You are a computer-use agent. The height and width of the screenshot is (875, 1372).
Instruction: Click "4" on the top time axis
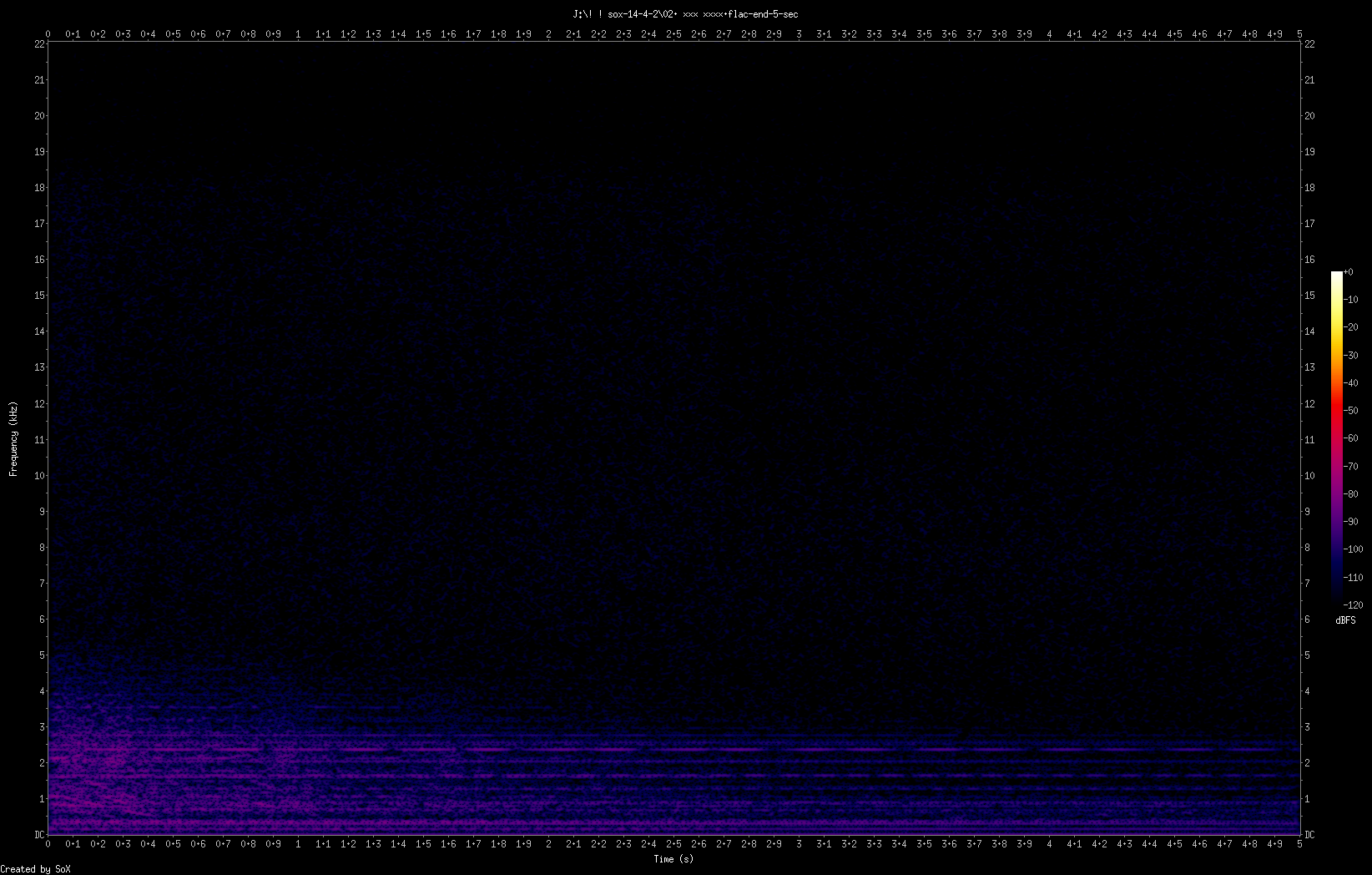click(x=1049, y=34)
